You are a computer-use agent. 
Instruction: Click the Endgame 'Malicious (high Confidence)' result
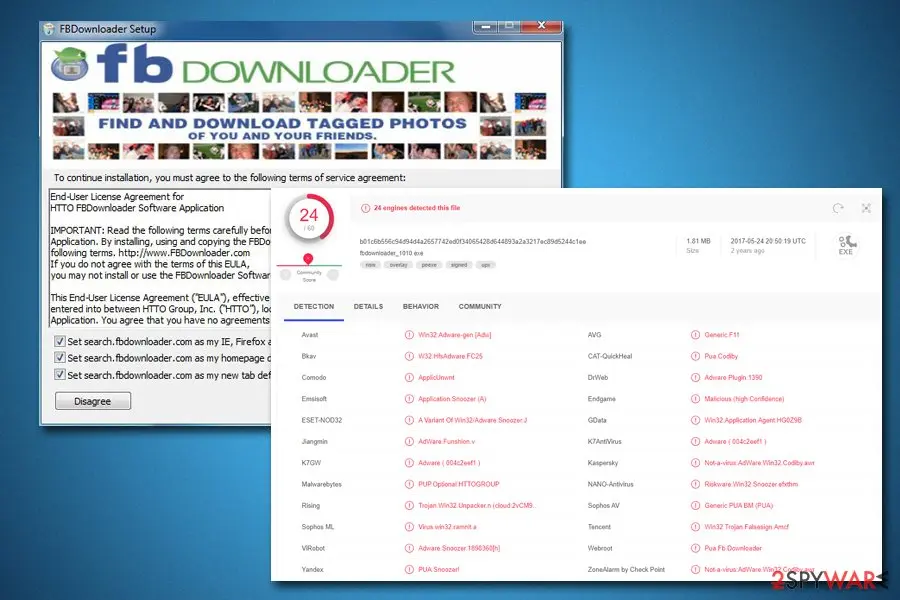click(744, 398)
